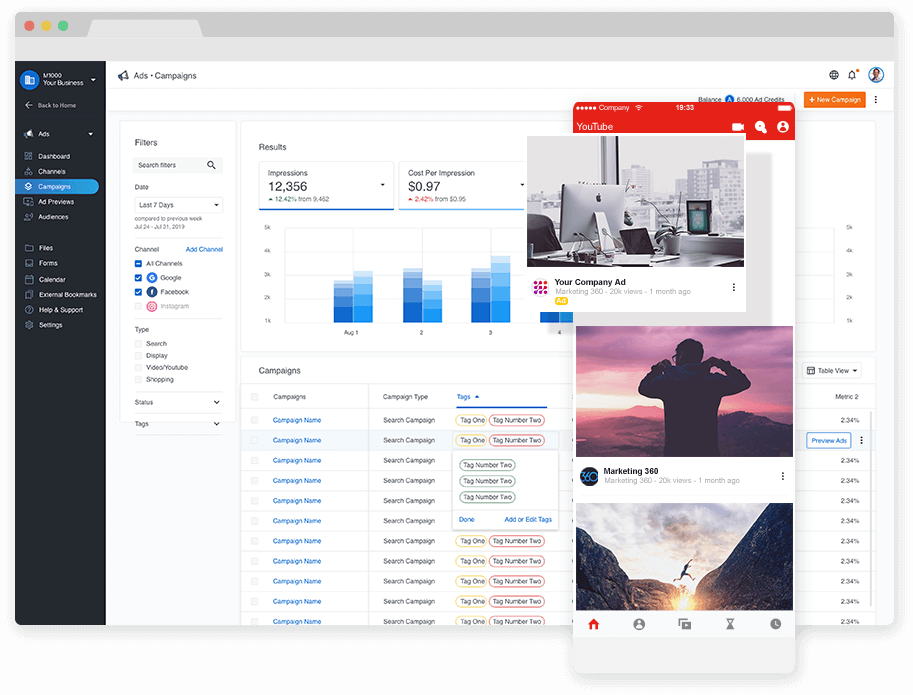Image resolution: width=913 pixels, height=695 pixels.
Task: Select Campaigns in the sidebar
Action: pyautogui.click(x=57, y=186)
